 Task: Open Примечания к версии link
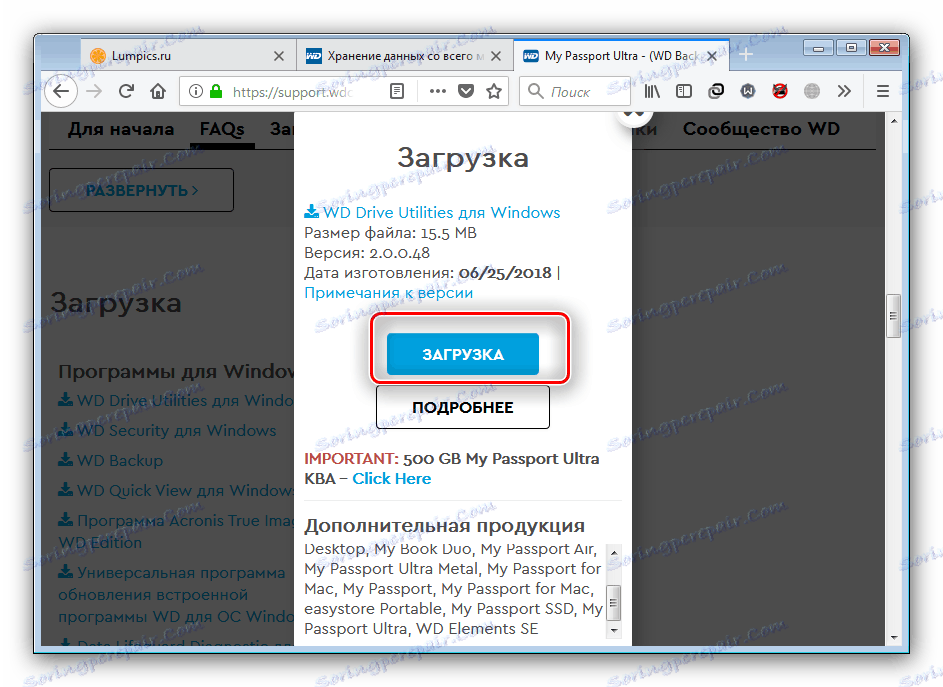coord(389,292)
